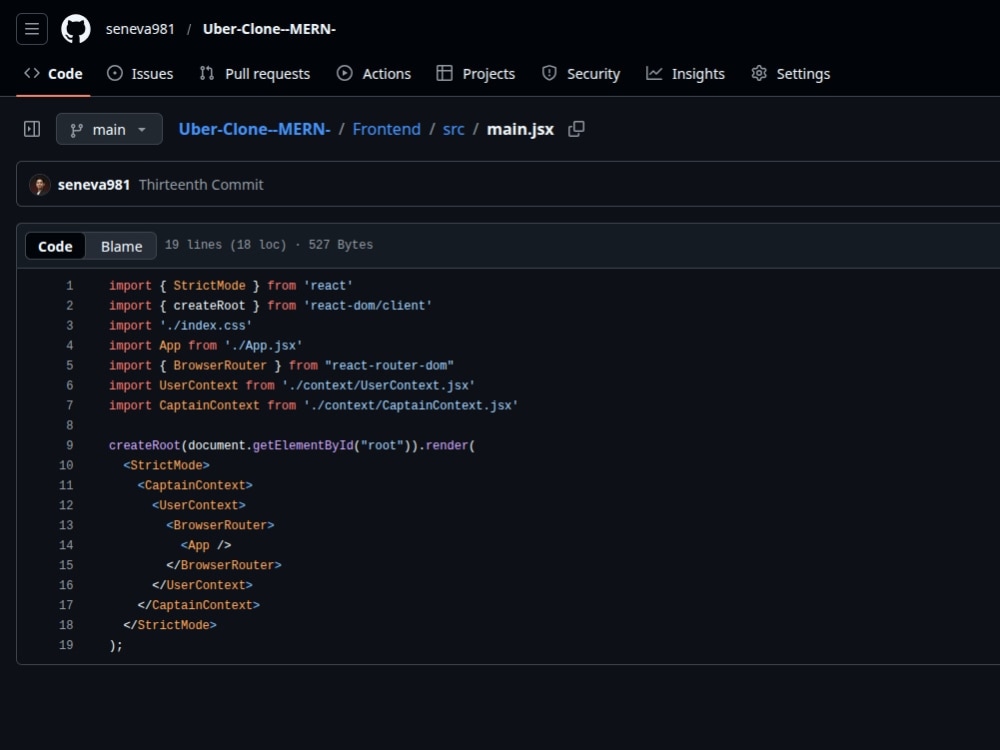Viewport: 1000px width, 750px height.
Task: Open the Thirteenth Commit message link
Action: 201,185
